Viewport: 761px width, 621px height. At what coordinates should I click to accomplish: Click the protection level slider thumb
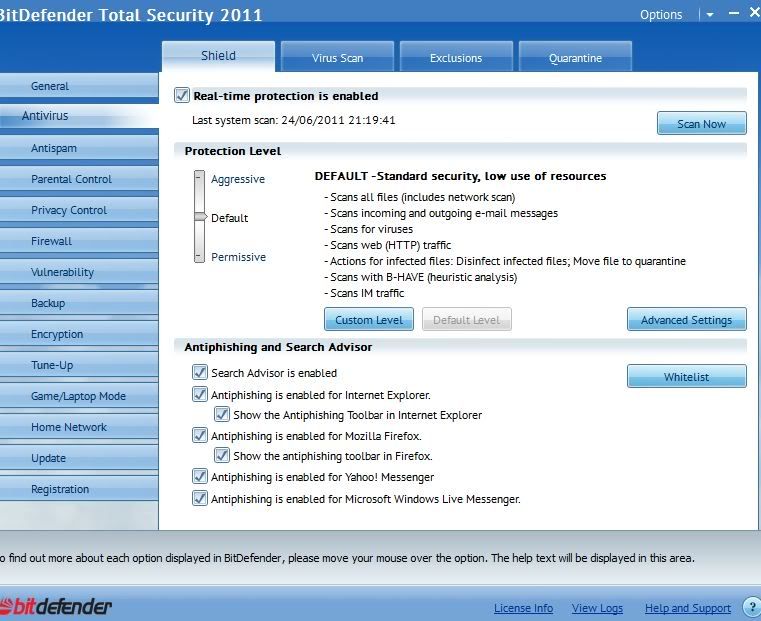point(200,216)
